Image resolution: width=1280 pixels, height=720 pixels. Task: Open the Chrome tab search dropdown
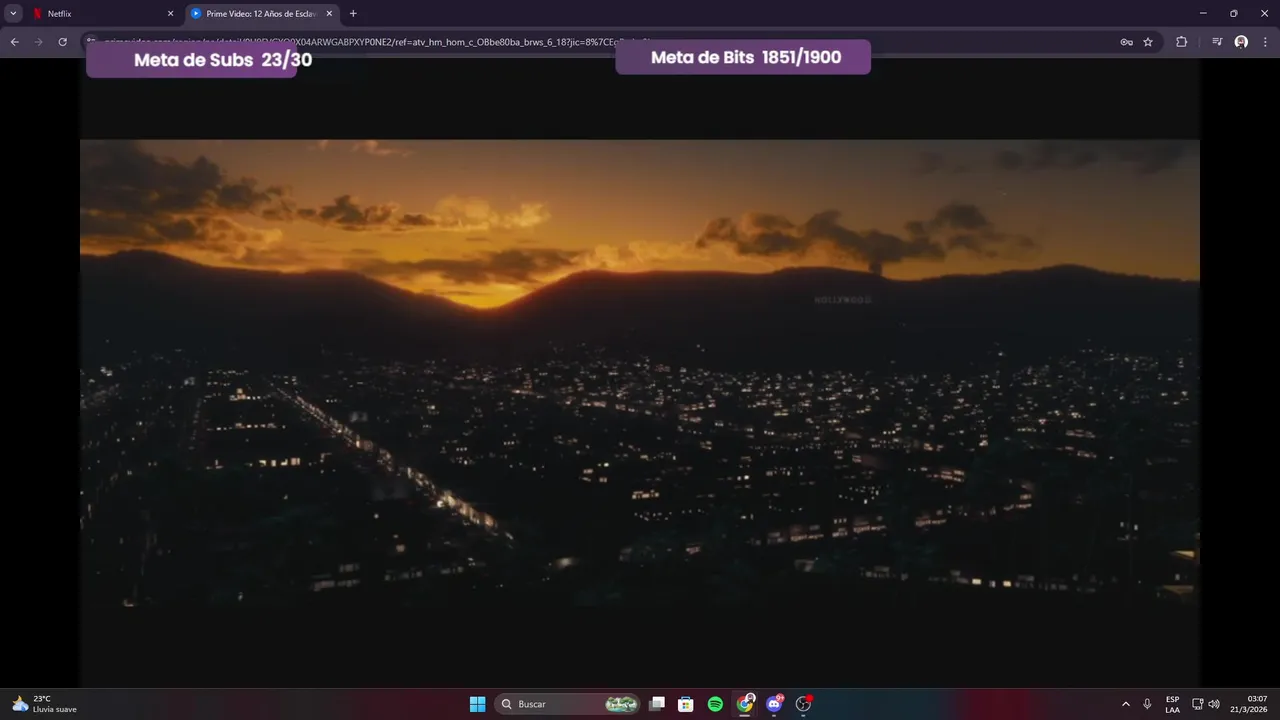13,14
